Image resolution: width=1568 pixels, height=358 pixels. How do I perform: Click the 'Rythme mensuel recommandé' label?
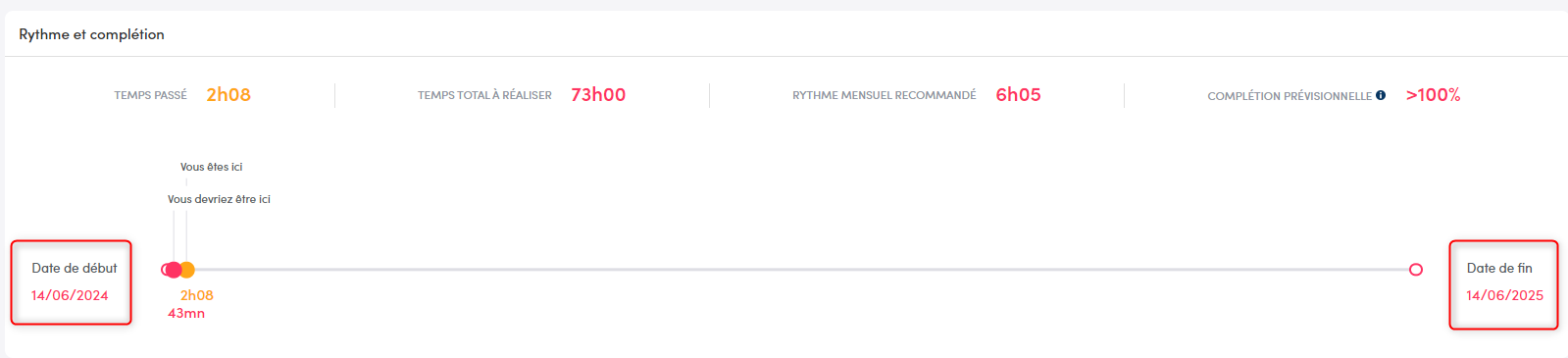885,95
